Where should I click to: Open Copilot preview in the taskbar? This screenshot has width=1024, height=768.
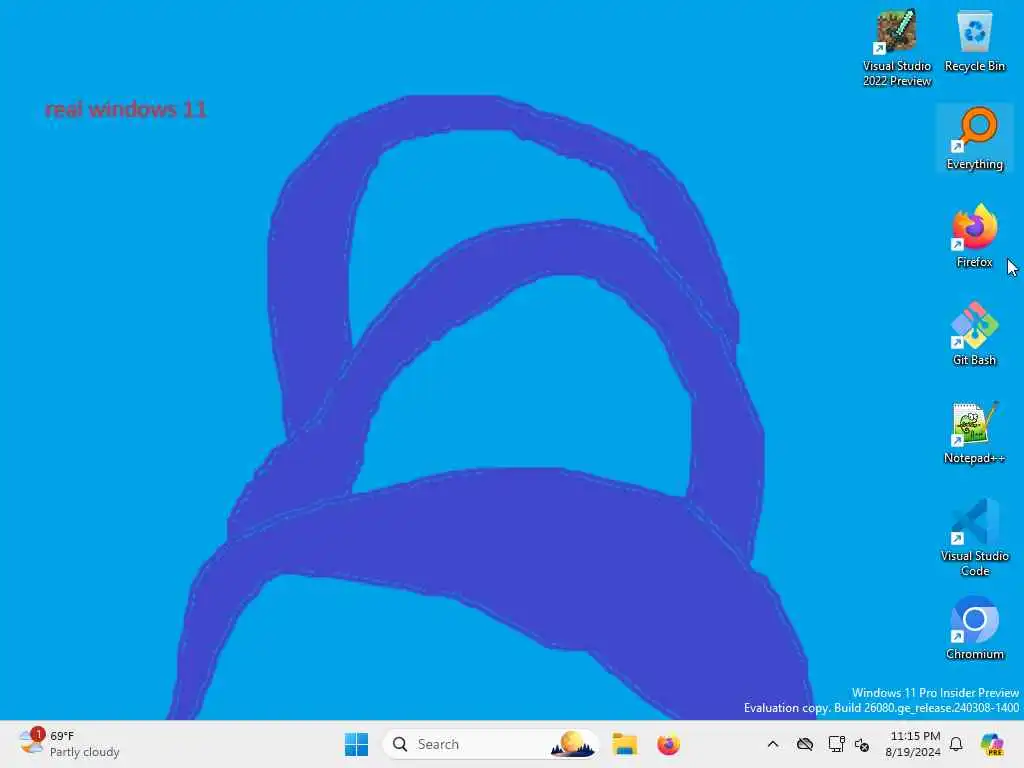992,744
